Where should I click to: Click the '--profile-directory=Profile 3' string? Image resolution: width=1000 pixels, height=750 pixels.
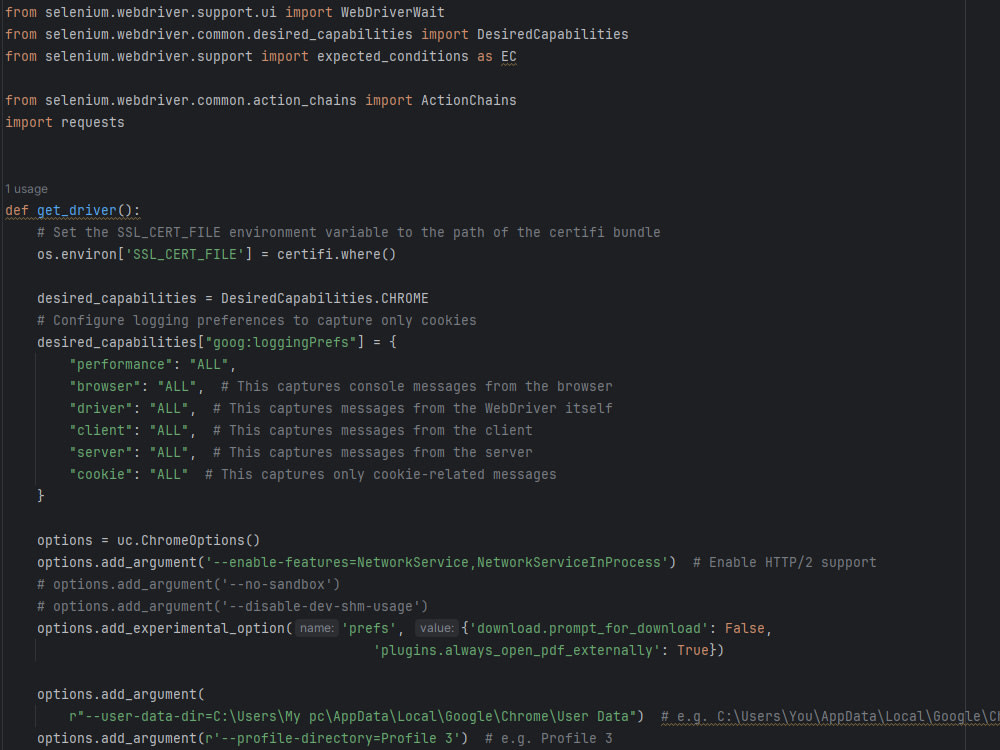(x=332, y=739)
